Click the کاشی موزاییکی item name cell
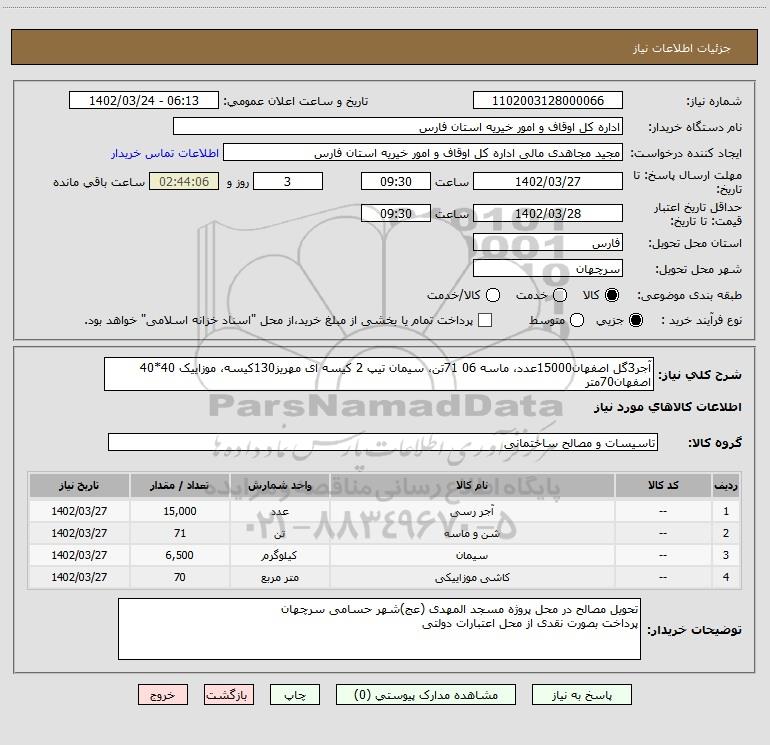Viewport: 770px width, 745px height. (x=472, y=578)
